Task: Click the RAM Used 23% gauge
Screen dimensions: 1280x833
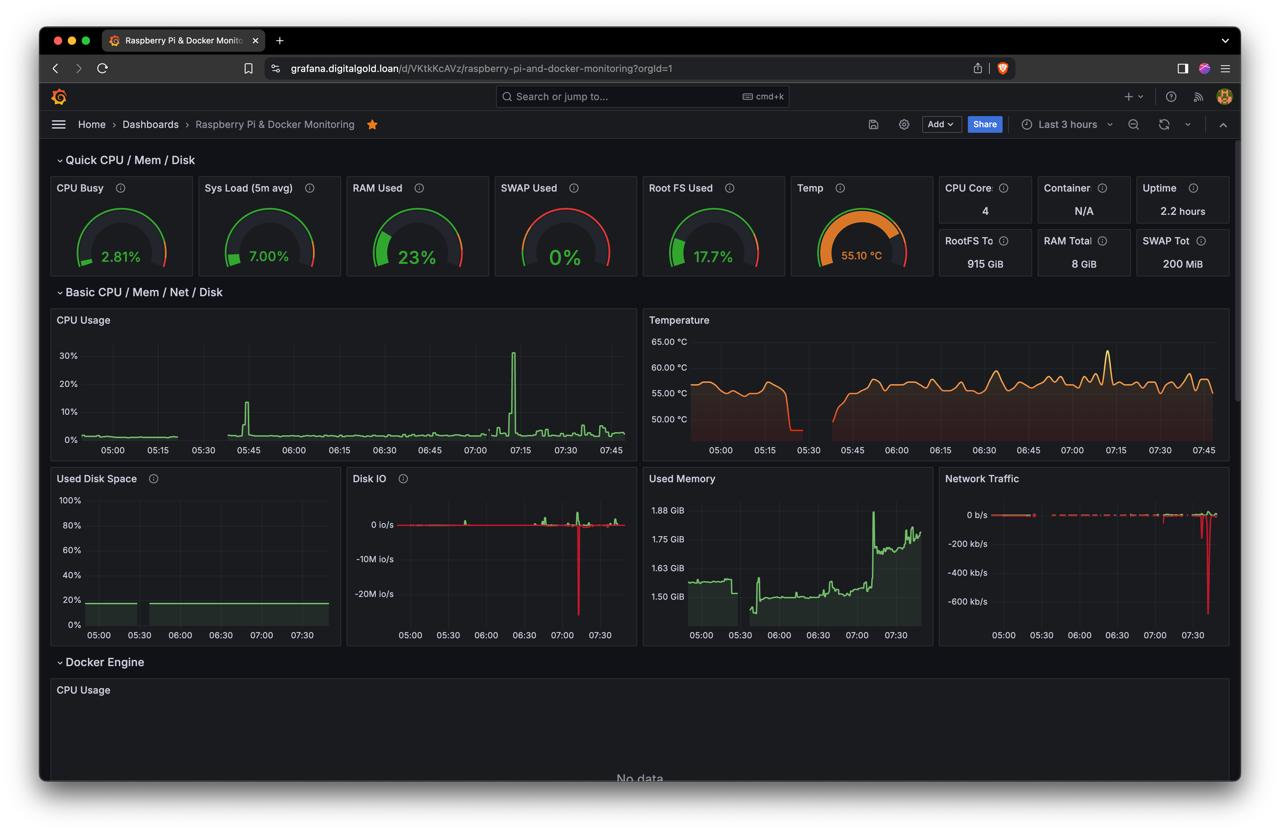Action: point(417,237)
